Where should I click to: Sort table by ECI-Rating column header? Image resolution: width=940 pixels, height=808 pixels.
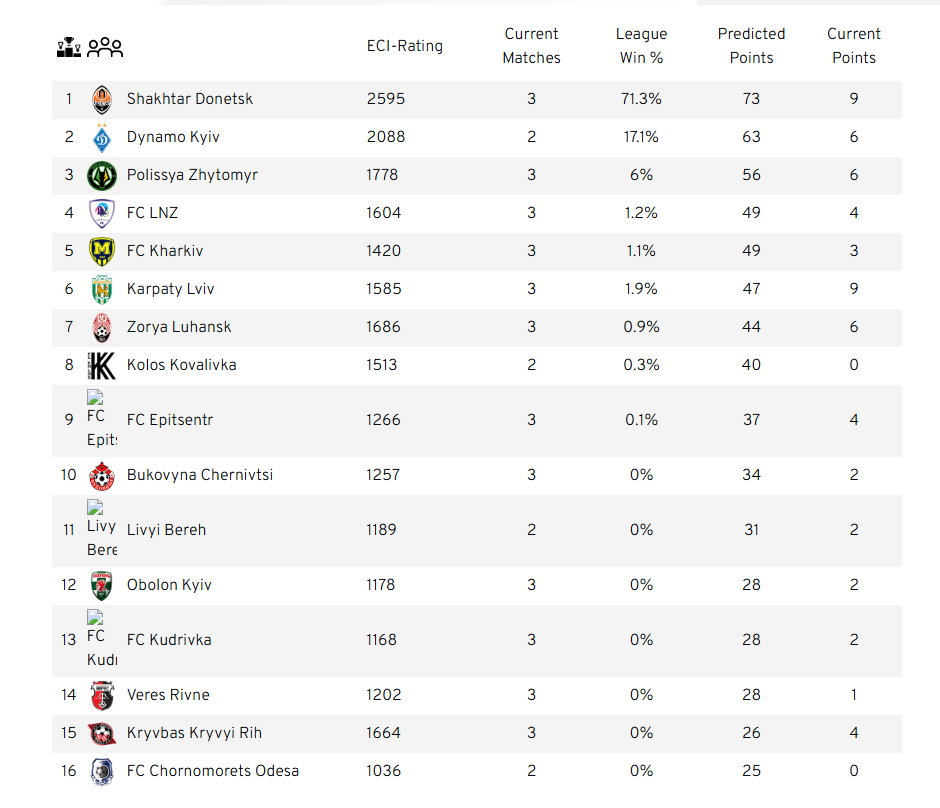point(405,46)
